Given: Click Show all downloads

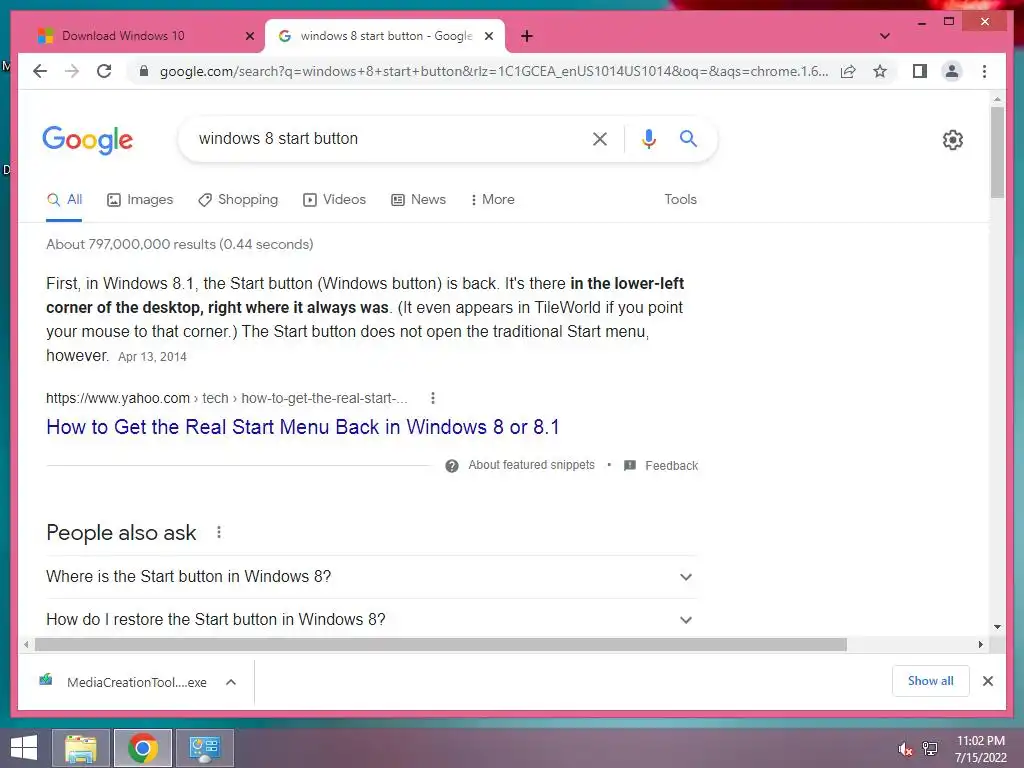Looking at the screenshot, I should 930,680.
